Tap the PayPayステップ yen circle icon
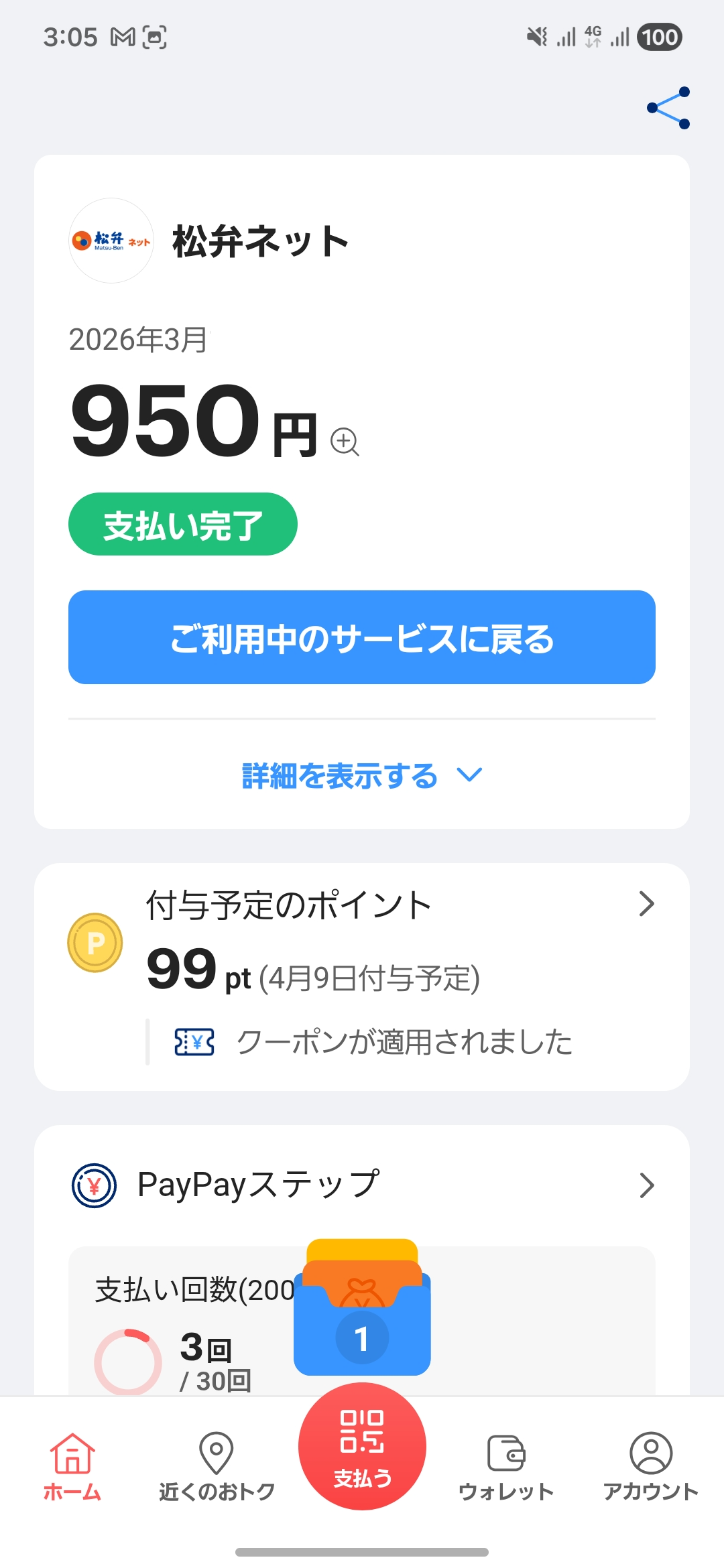Image resolution: width=724 pixels, height=1568 pixels. click(x=95, y=1185)
